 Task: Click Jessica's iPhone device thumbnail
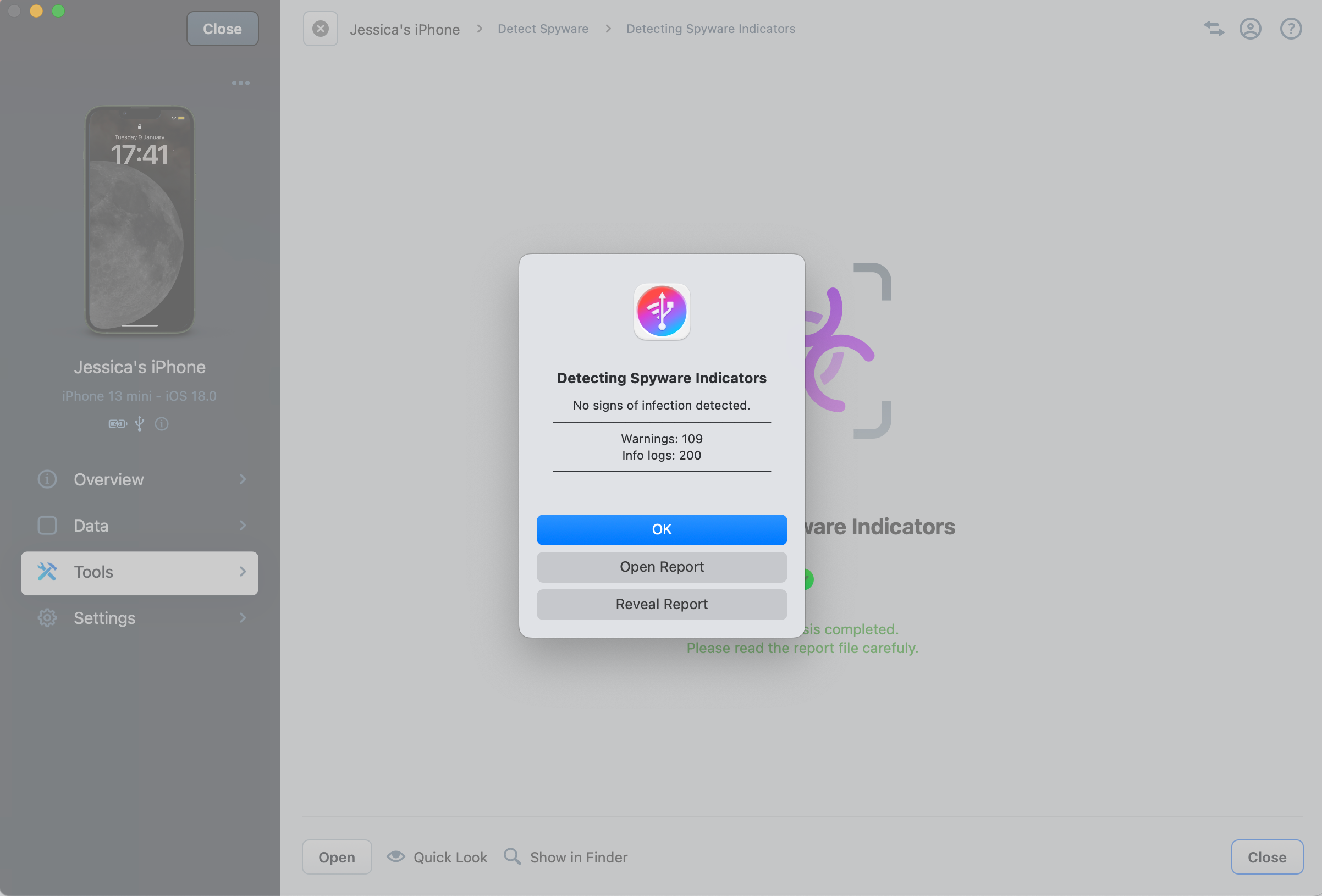point(139,219)
